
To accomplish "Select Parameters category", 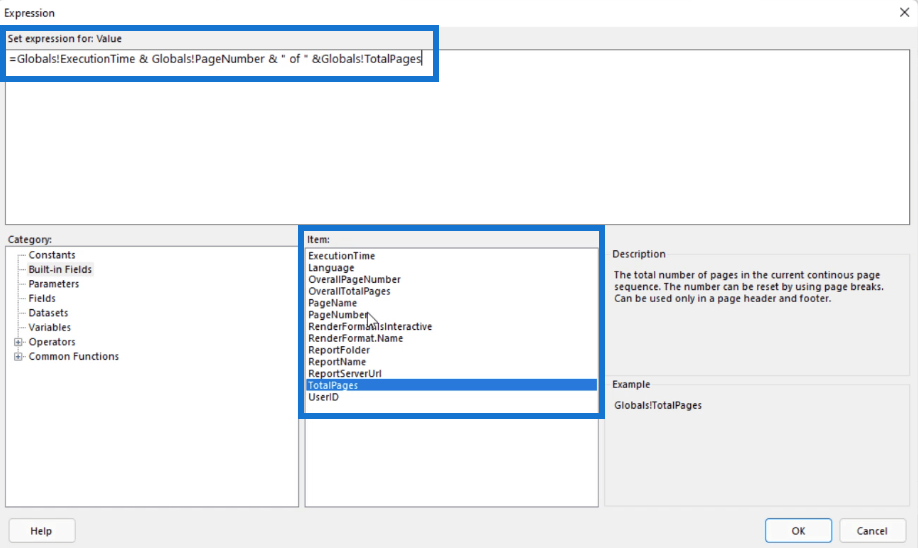I will (53, 284).
